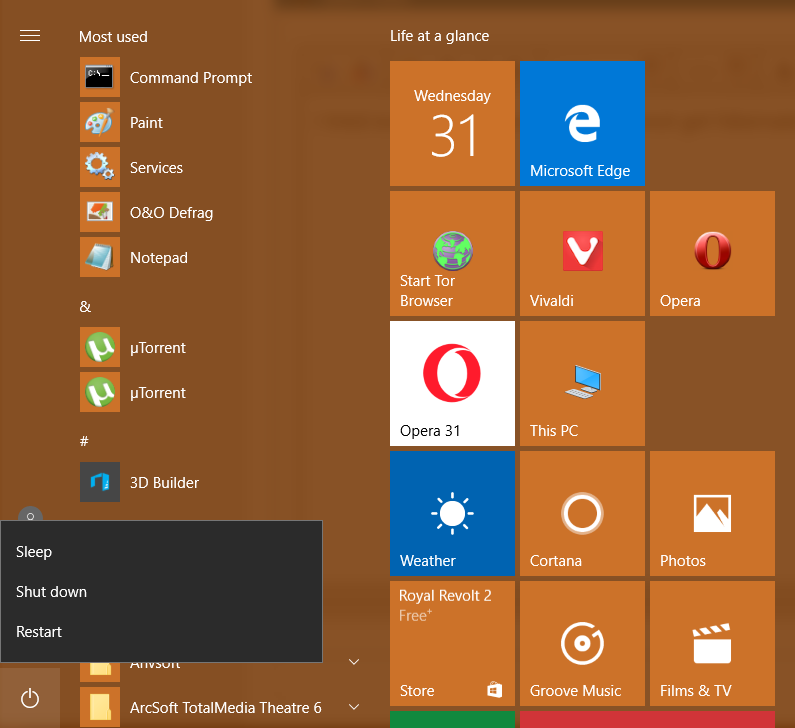
Task: Open the This PC tile
Action: pyautogui.click(x=582, y=383)
